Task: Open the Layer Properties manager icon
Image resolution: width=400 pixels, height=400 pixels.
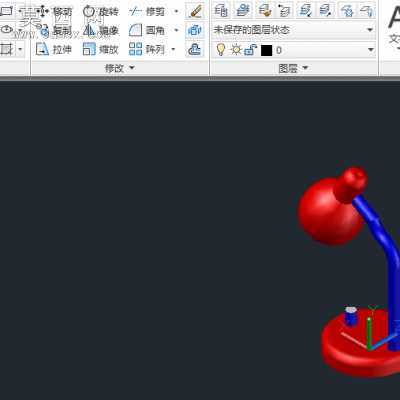Action: click(221, 10)
